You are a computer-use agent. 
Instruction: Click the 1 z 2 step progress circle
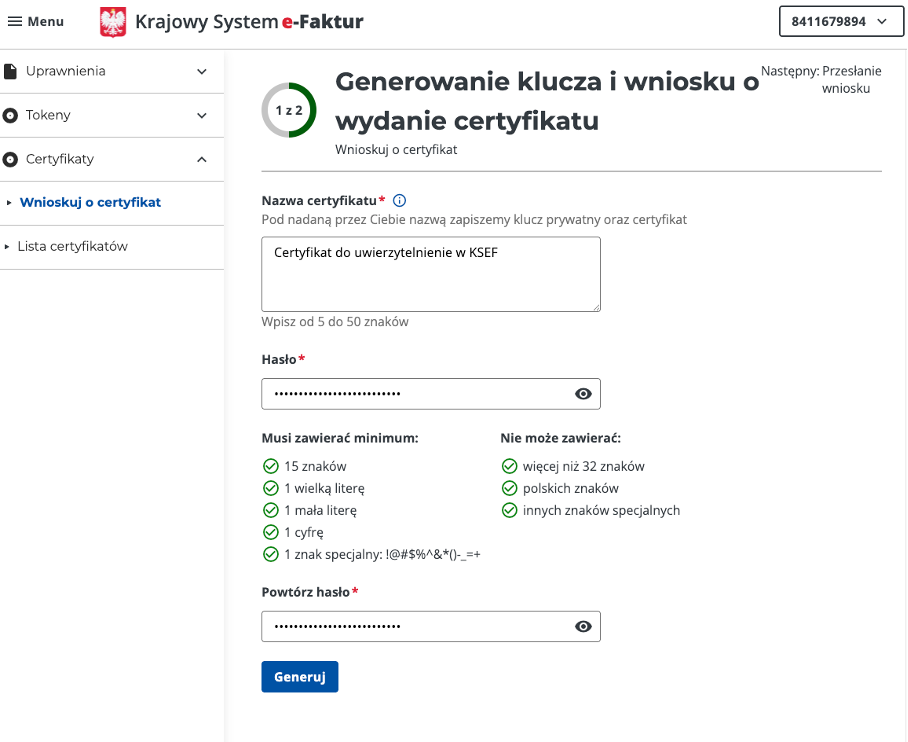pyautogui.click(x=289, y=110)
